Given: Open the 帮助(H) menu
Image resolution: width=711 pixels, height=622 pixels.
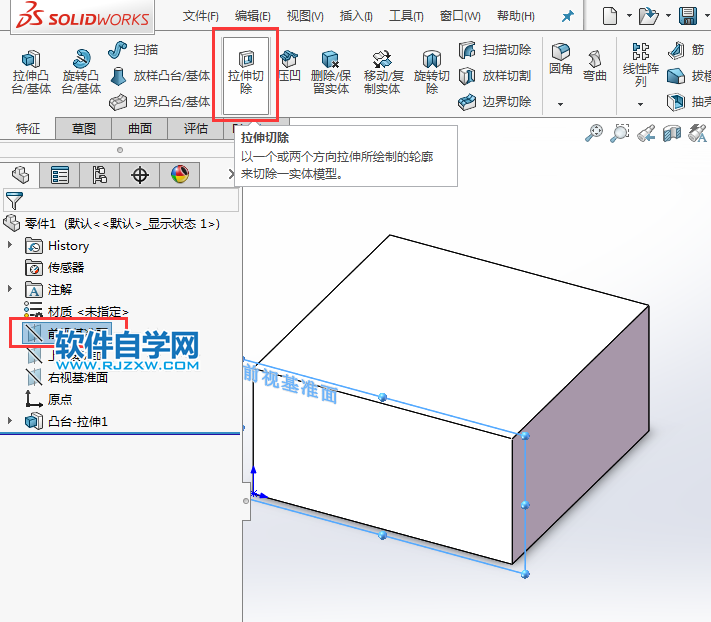Looking at the screenshot, I should click(516, 16).
